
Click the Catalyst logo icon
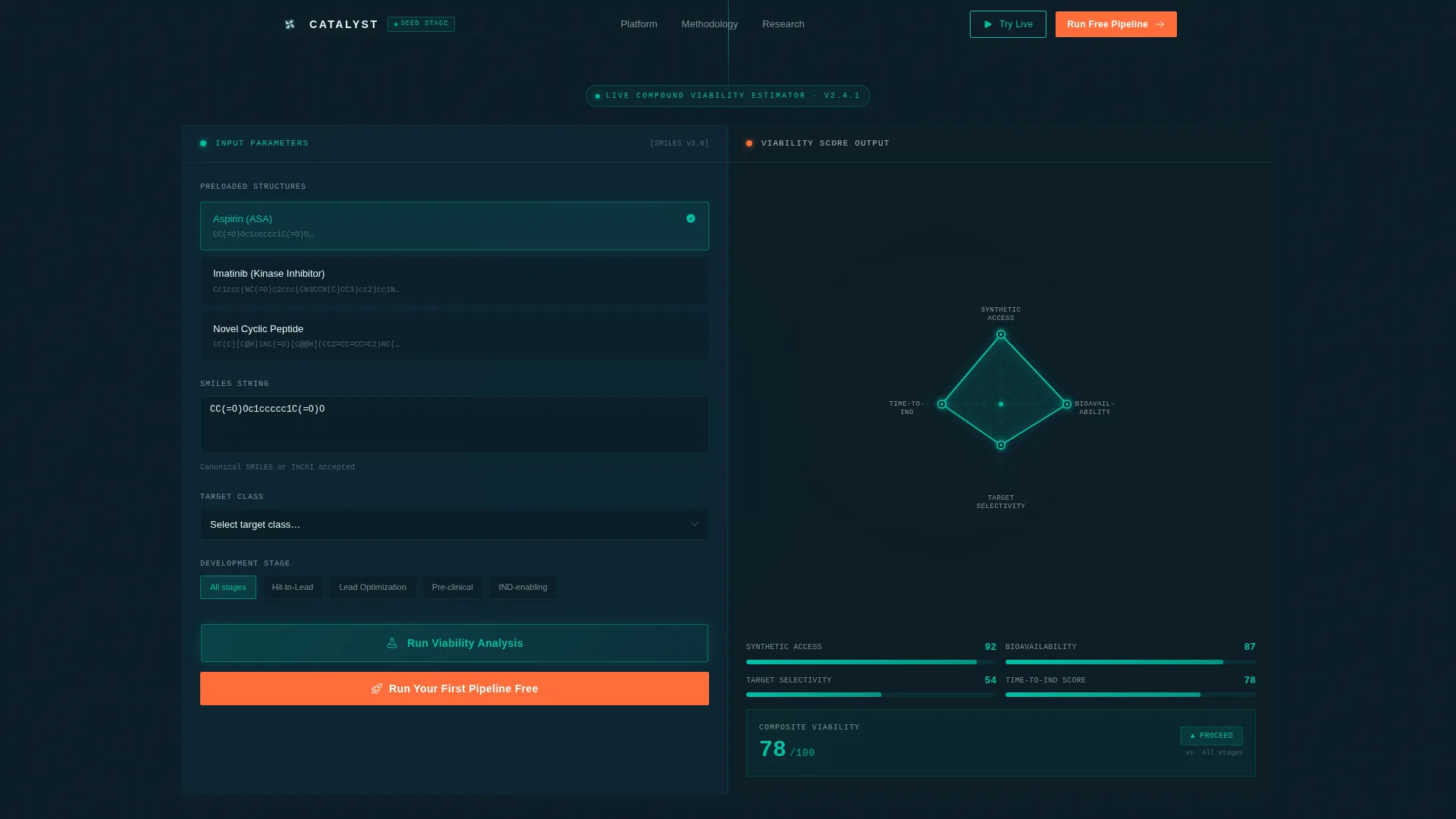pos(290,24)
